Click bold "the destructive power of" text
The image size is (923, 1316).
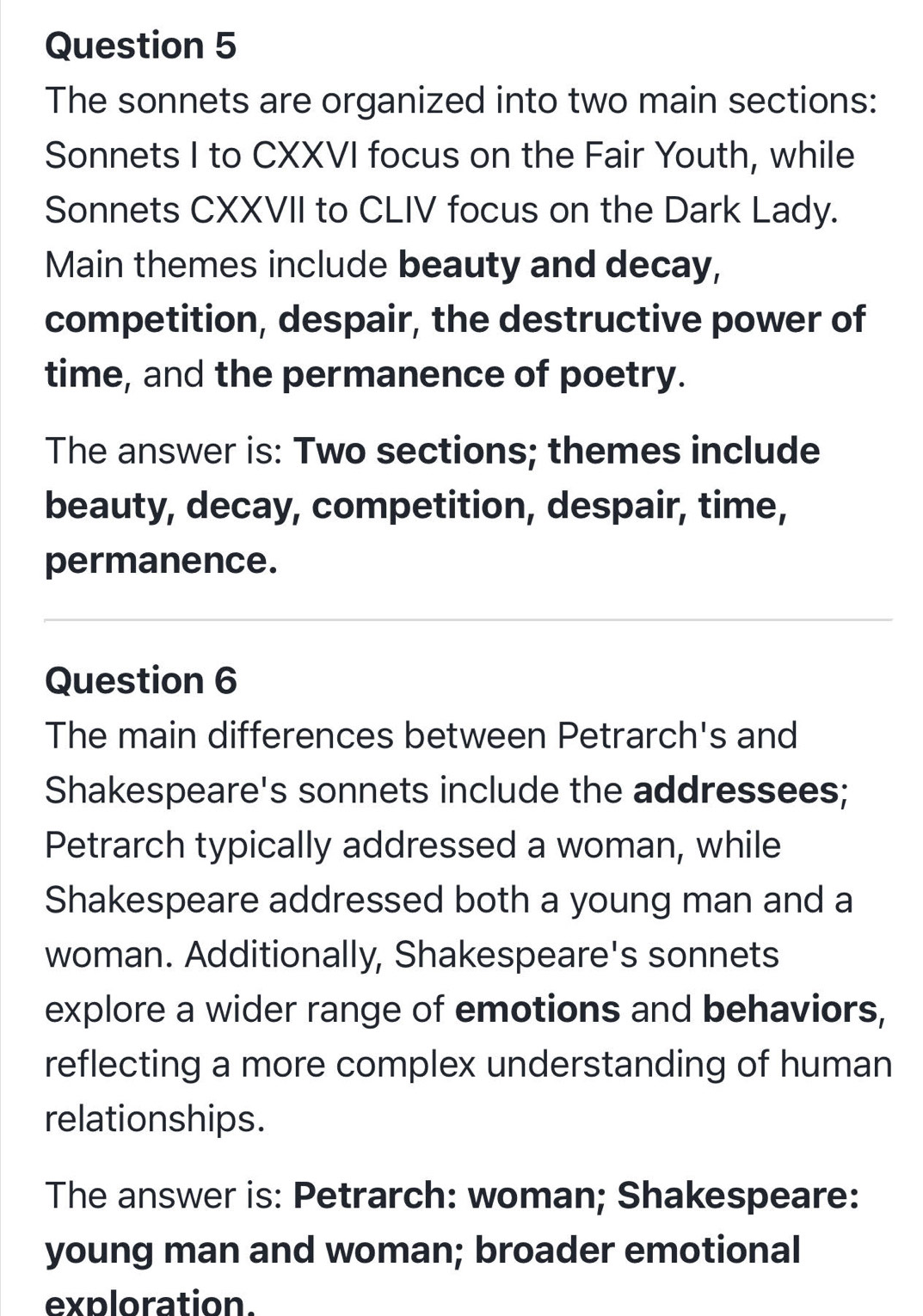[x=649, y=319]
